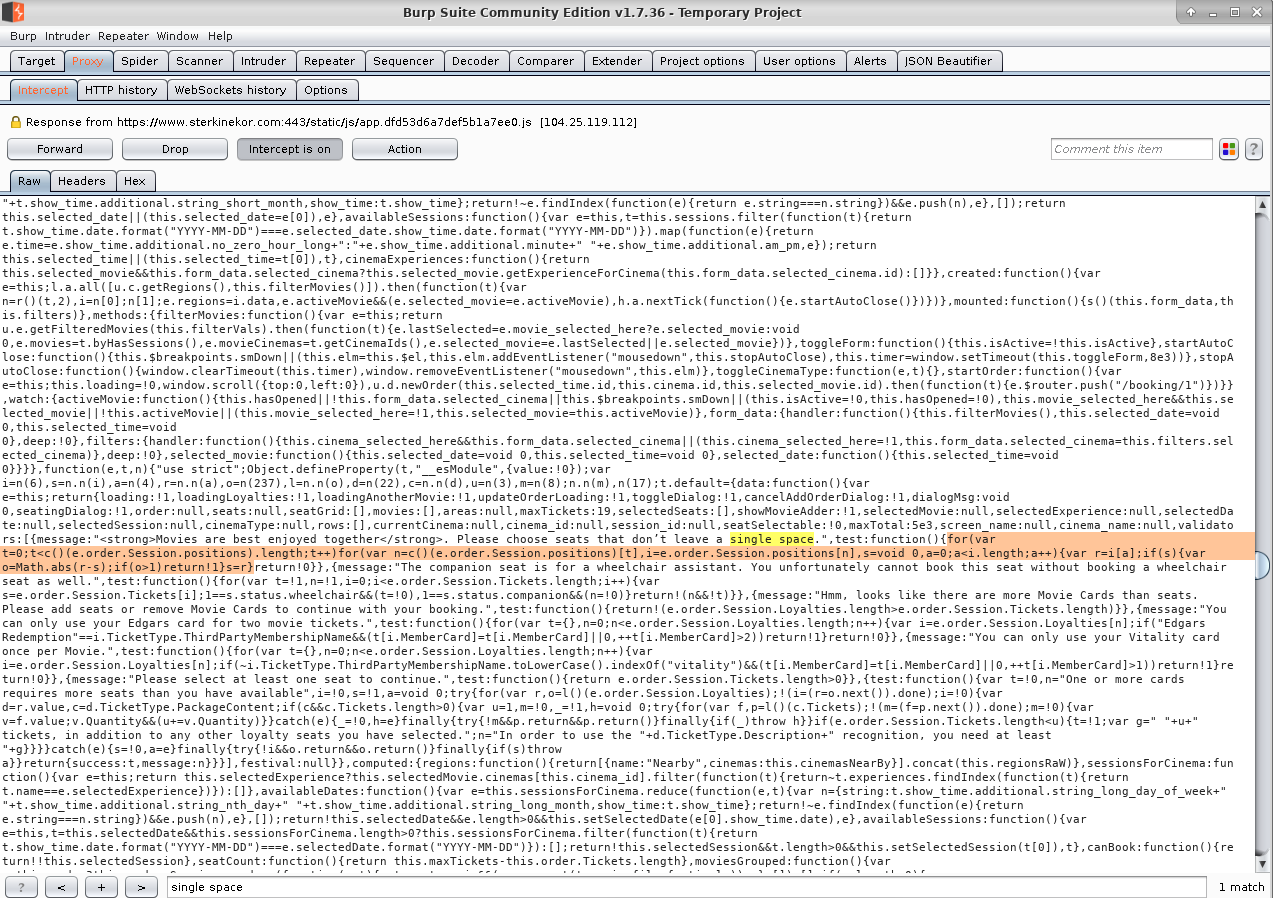
Task: Click the search field containing 'single space'
Action: click(x=685, y=887)
